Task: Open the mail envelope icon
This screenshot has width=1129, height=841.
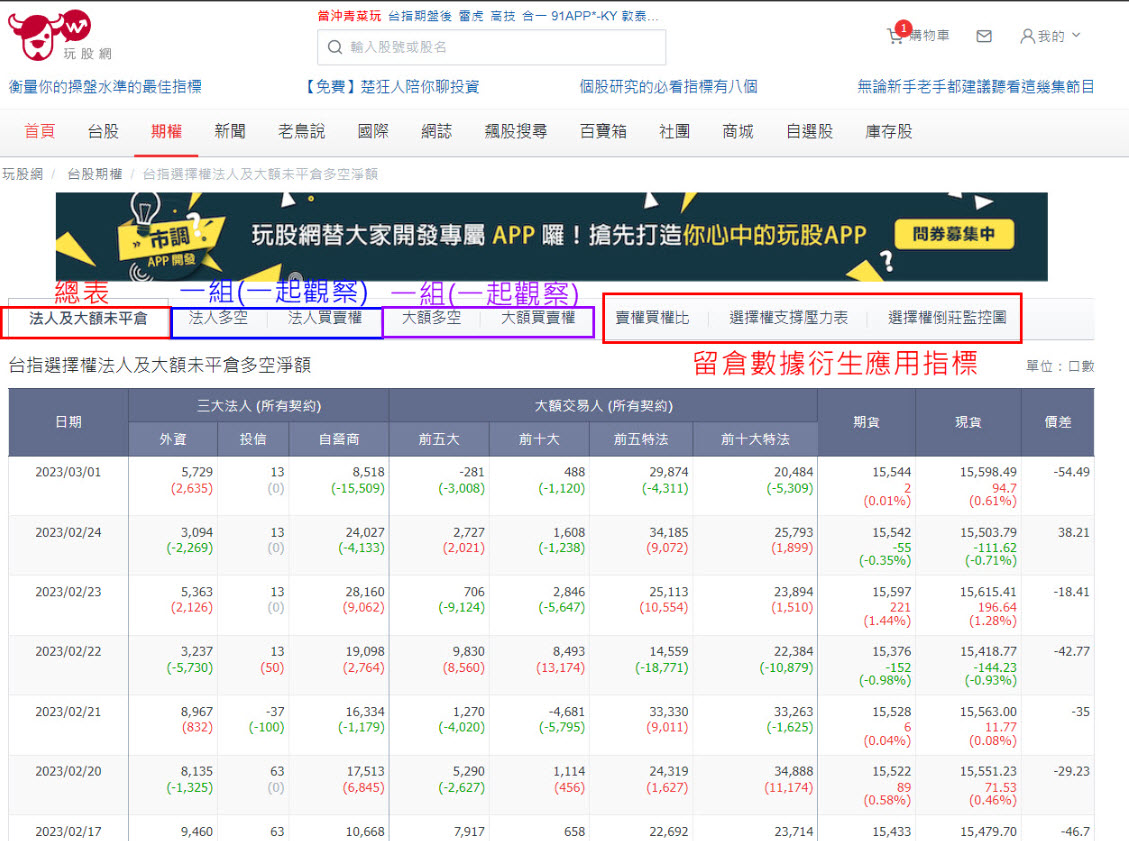Action: pos(984,35)
